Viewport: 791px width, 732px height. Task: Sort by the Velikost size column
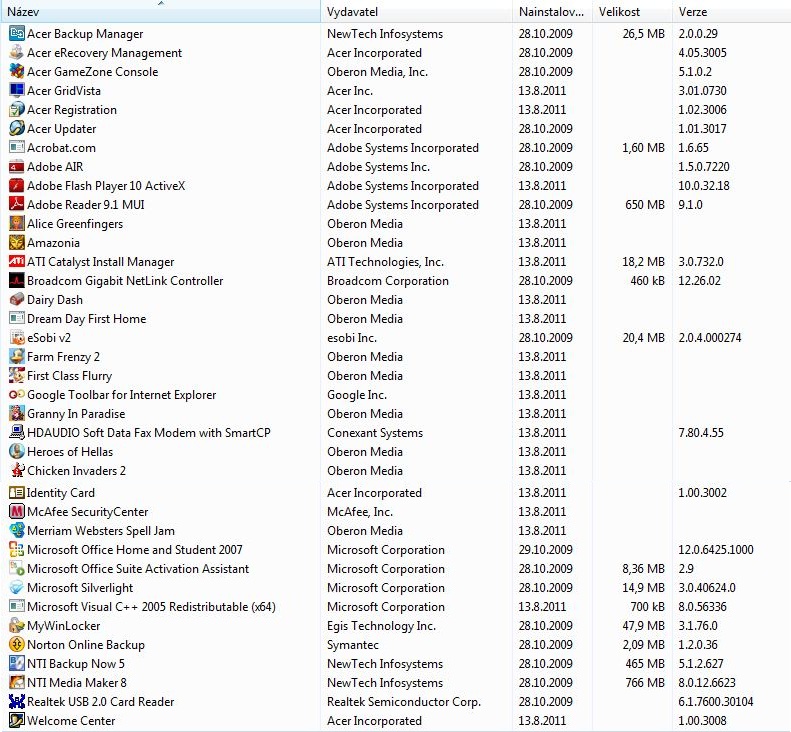coord(632,11)
